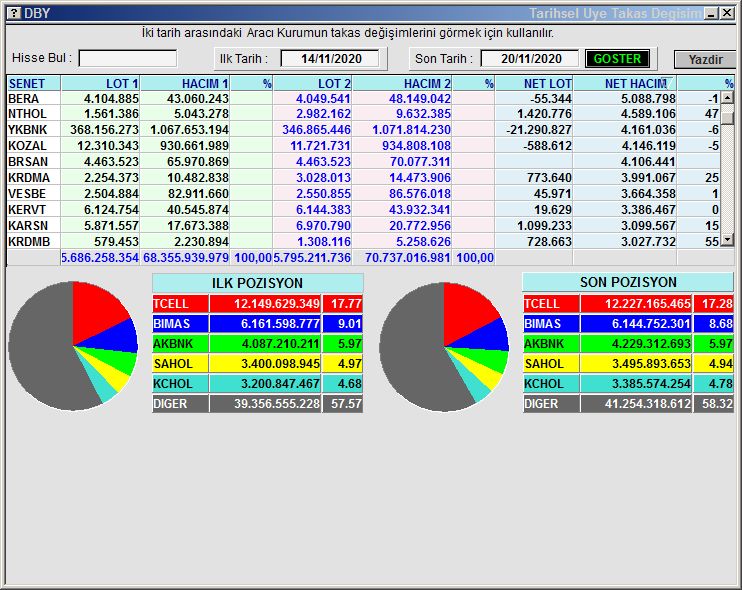
Task: Sort by NET HACIM column header
Action: click(625, 84)
